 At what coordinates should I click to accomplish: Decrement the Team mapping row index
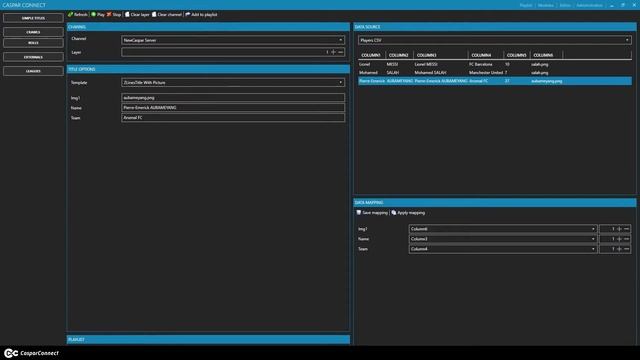627,249
